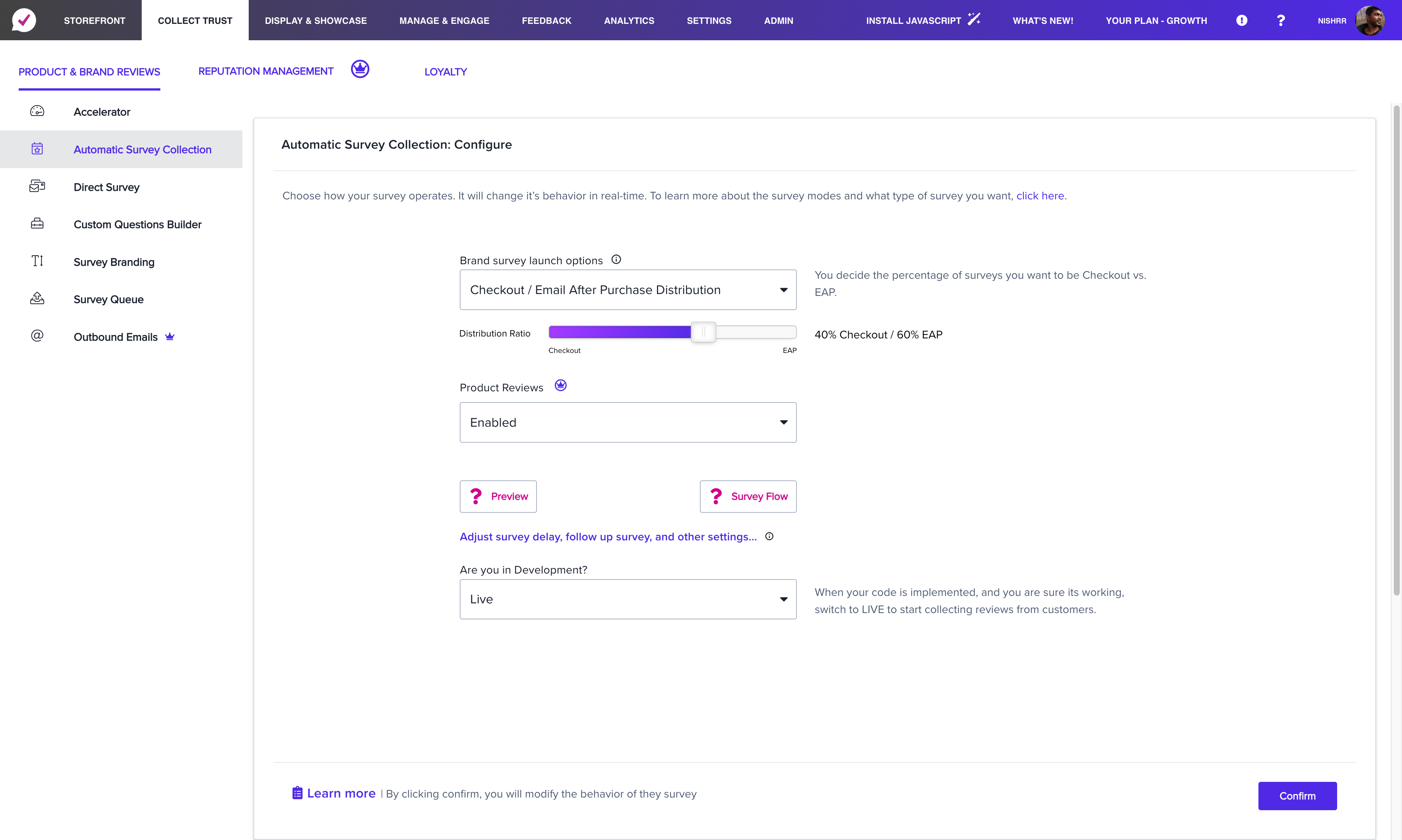Open Adjust survey delay and other settings link
Viewport: 1402px width, 840px height.
point(608,537)
